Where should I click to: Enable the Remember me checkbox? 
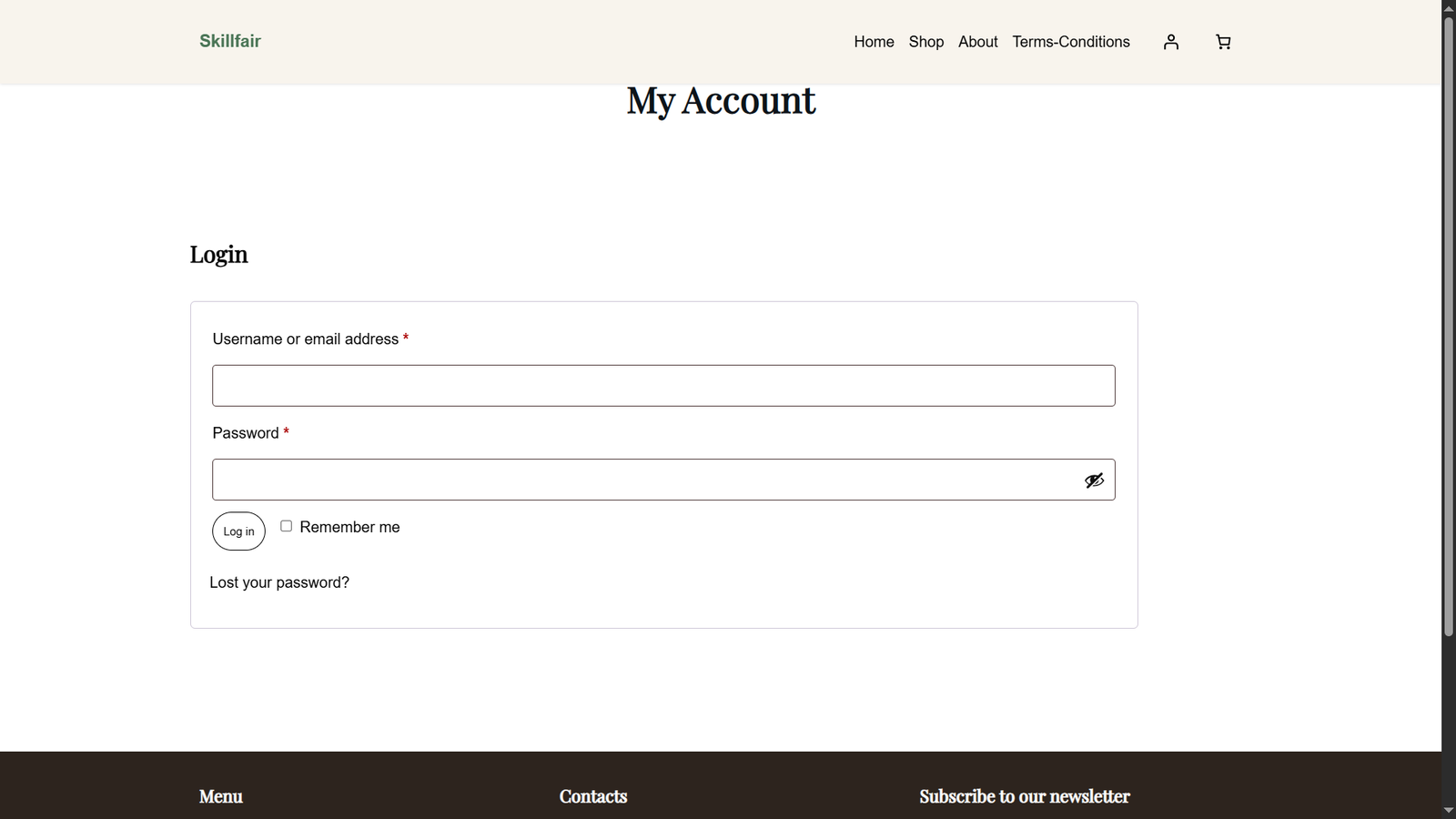286,526
